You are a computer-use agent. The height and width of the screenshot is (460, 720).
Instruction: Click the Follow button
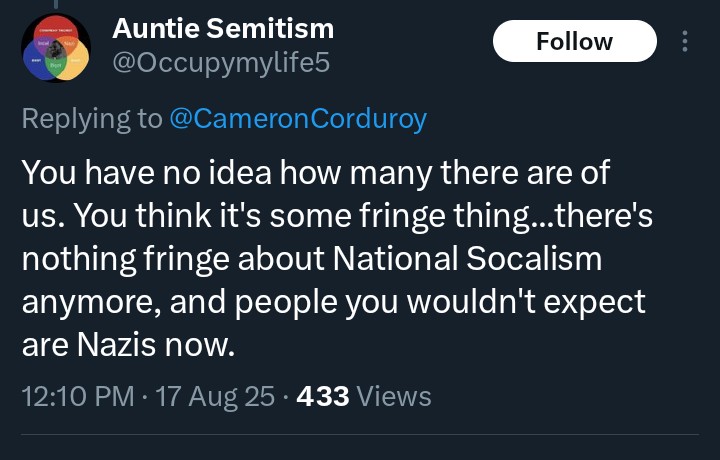click(x=574, y=41)
